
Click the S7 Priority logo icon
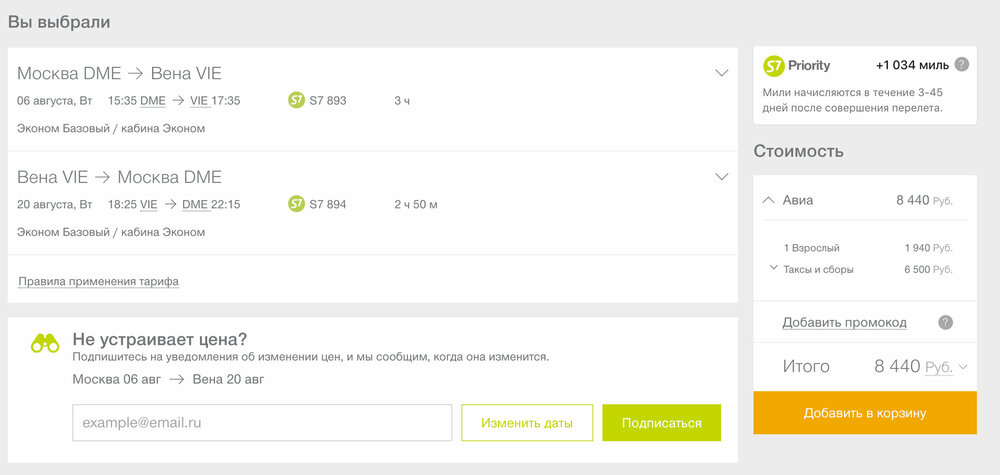tap(774, 66)
